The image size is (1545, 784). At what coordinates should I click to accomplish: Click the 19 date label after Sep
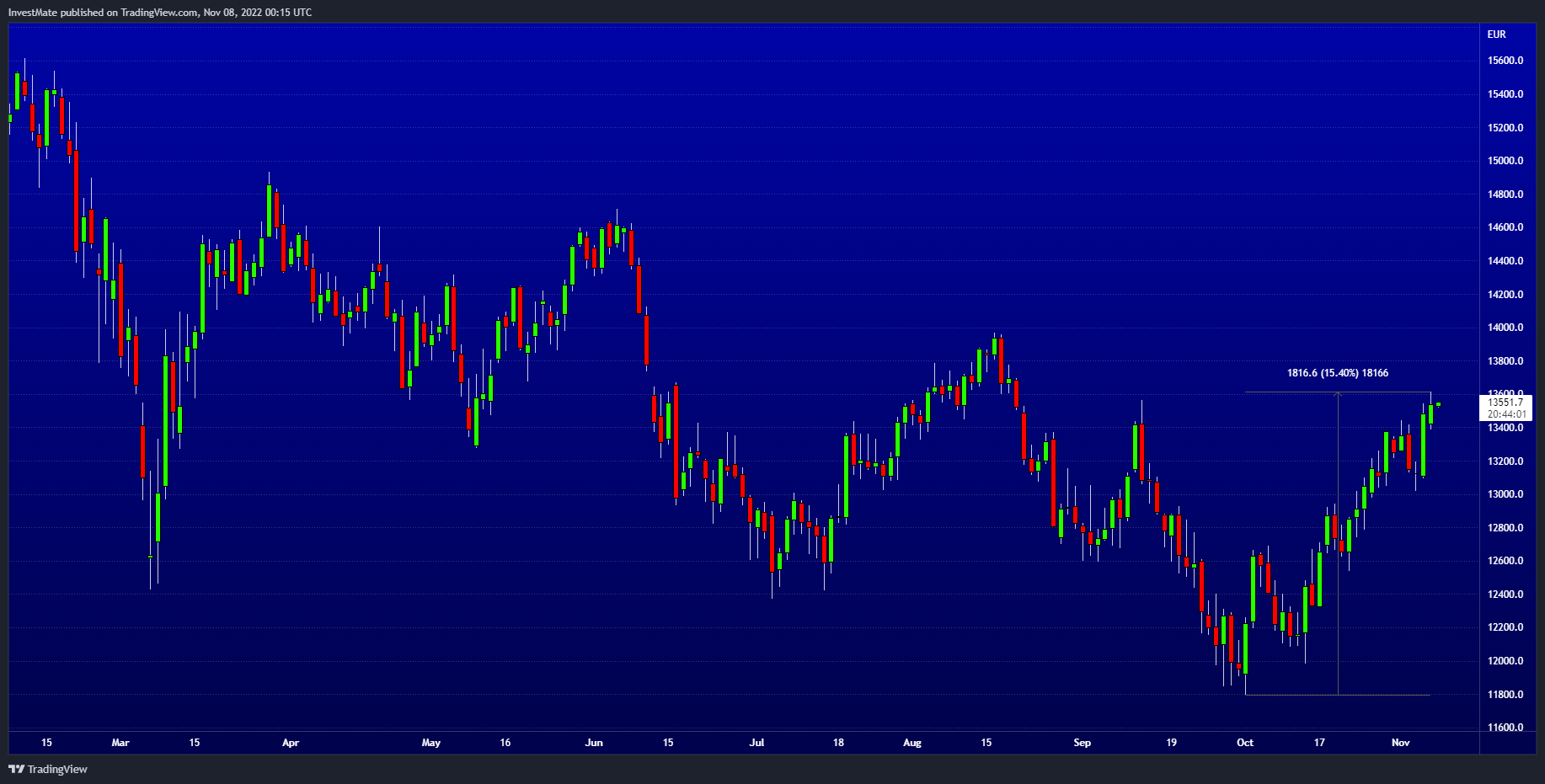pyautogui.click(x=1172, y=743)
